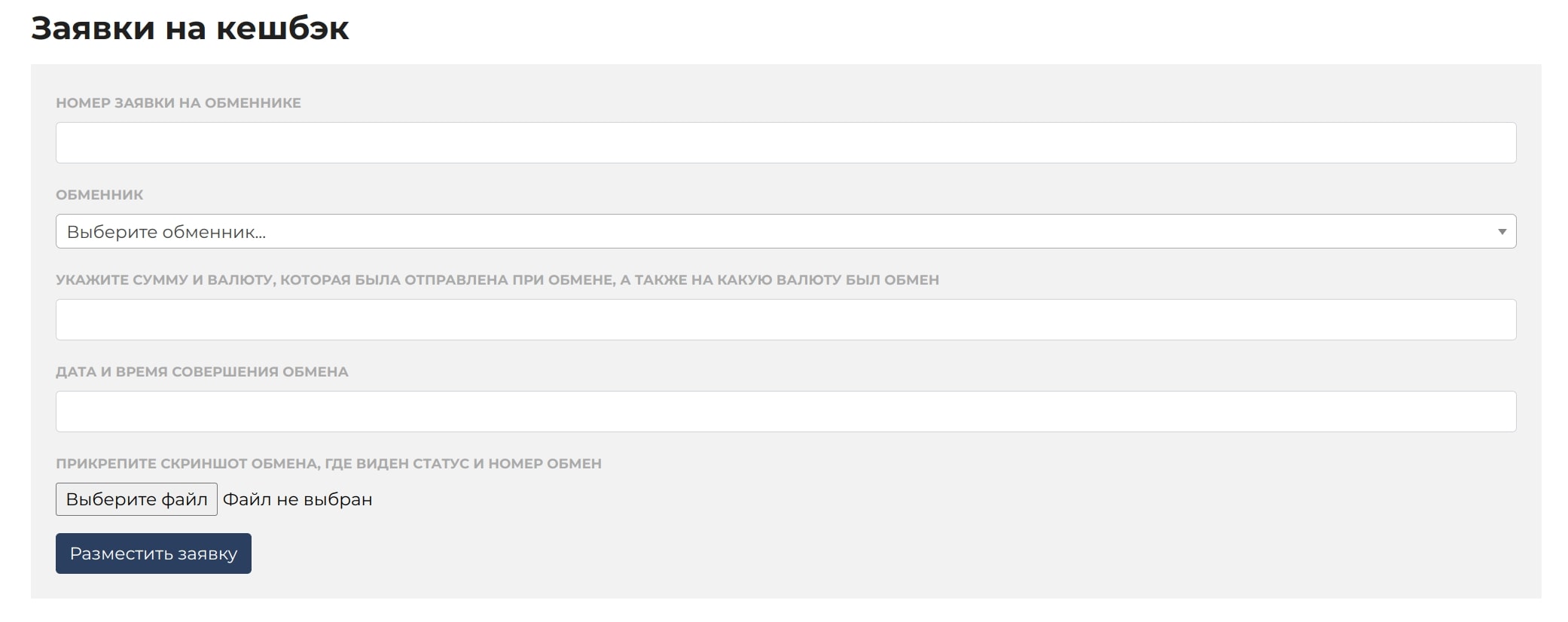The height and width of the screenshot is (622, 1568).
Task: Click the "Номер заявки на обменнике" label
Action: (178, 103)
